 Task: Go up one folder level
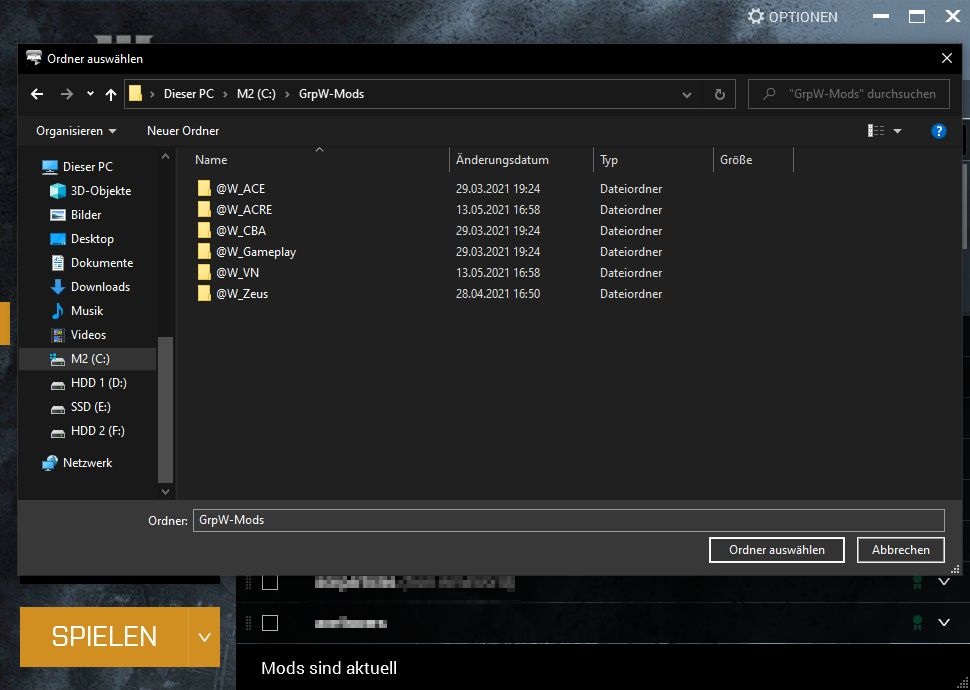(110, 94)
